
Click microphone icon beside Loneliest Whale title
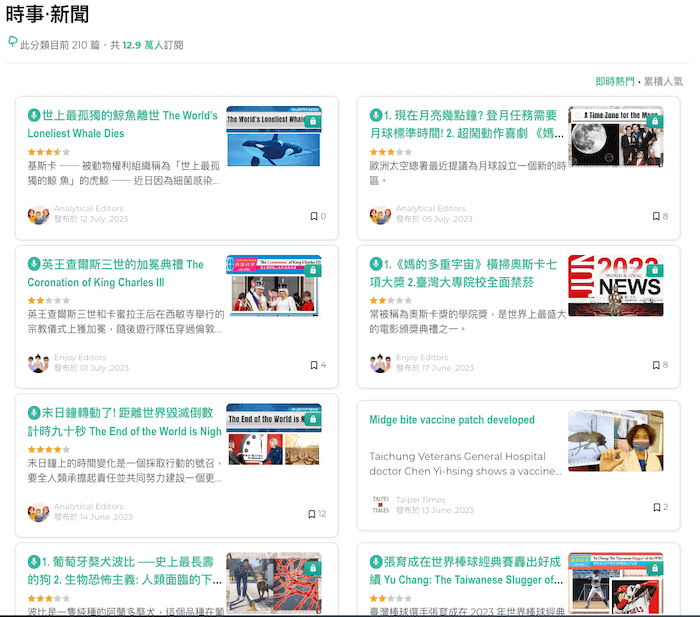click(x=34, y=116)
